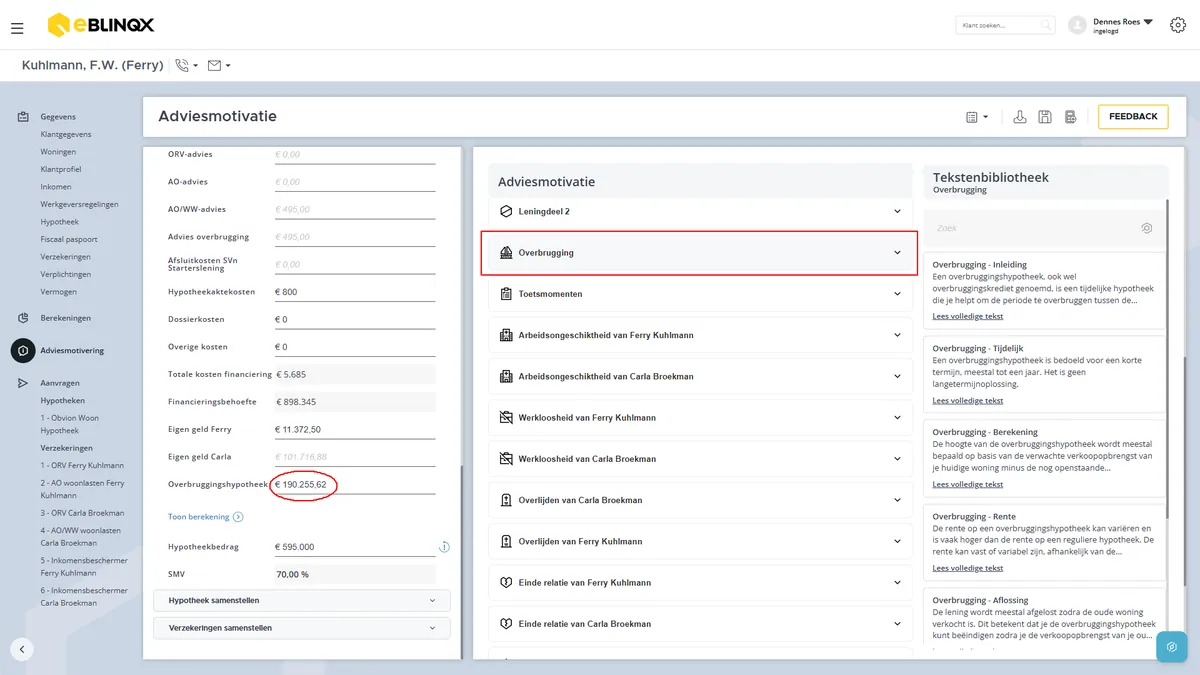Click info icon beside Hypotheekbedrag

(444, 547)
